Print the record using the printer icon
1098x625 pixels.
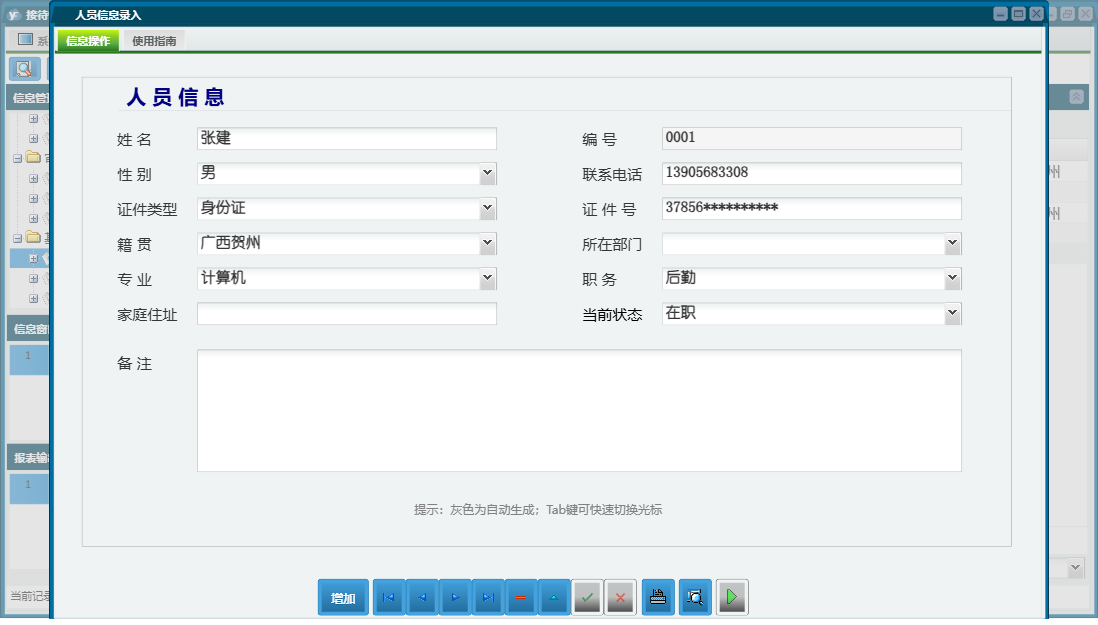pos(658,598)
